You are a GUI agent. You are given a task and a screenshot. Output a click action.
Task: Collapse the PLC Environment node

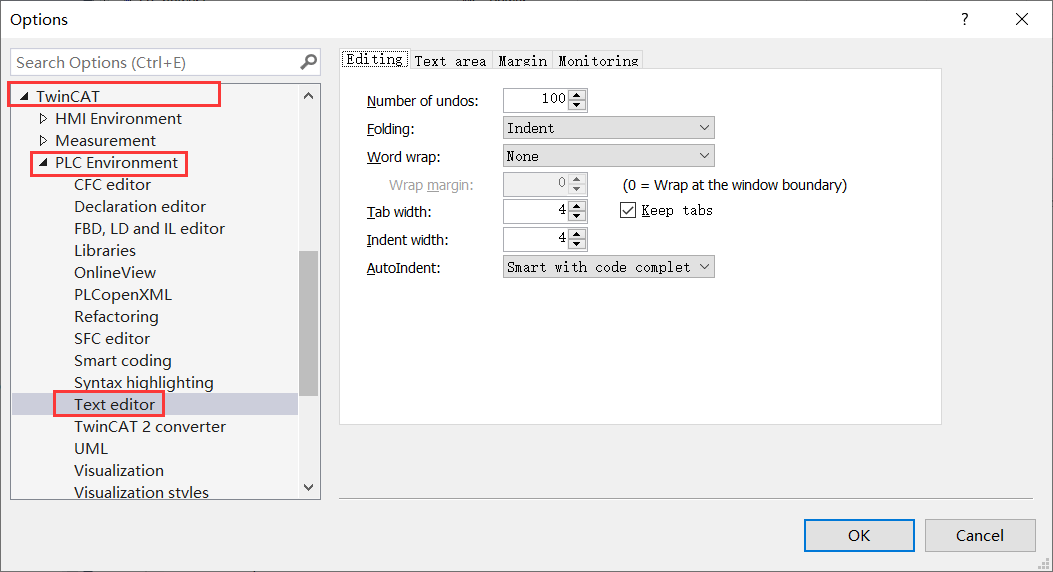click(43, 162)
